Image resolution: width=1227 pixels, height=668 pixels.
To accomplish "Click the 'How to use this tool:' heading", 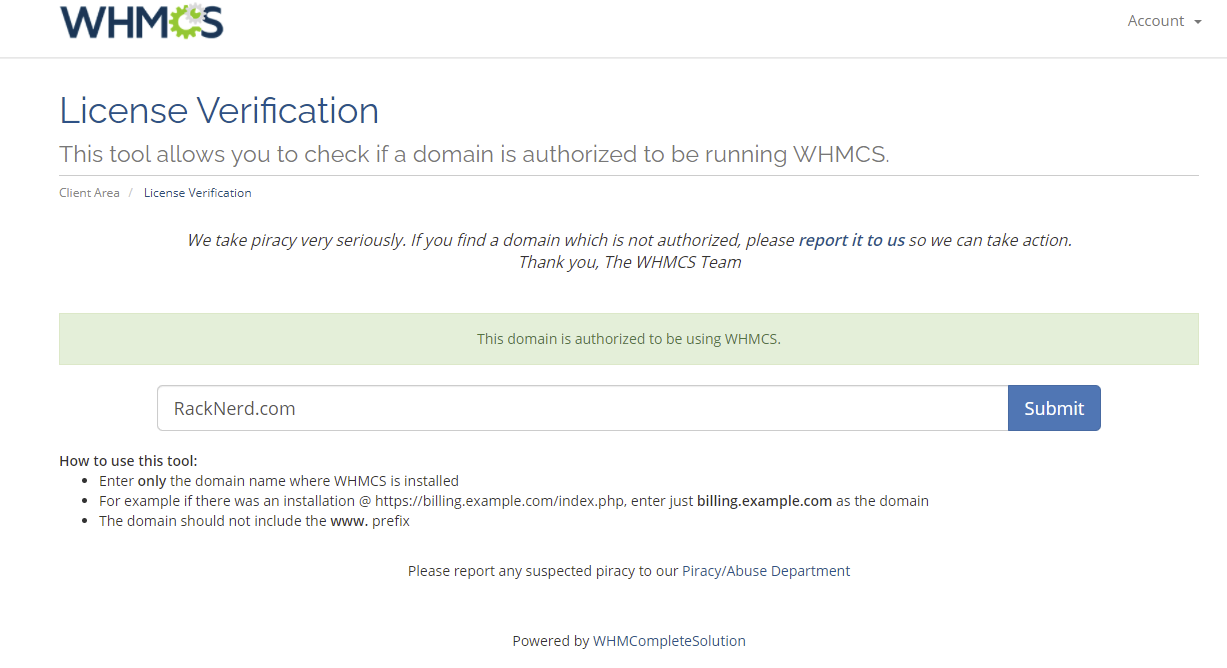I will [x=128, y=461].
